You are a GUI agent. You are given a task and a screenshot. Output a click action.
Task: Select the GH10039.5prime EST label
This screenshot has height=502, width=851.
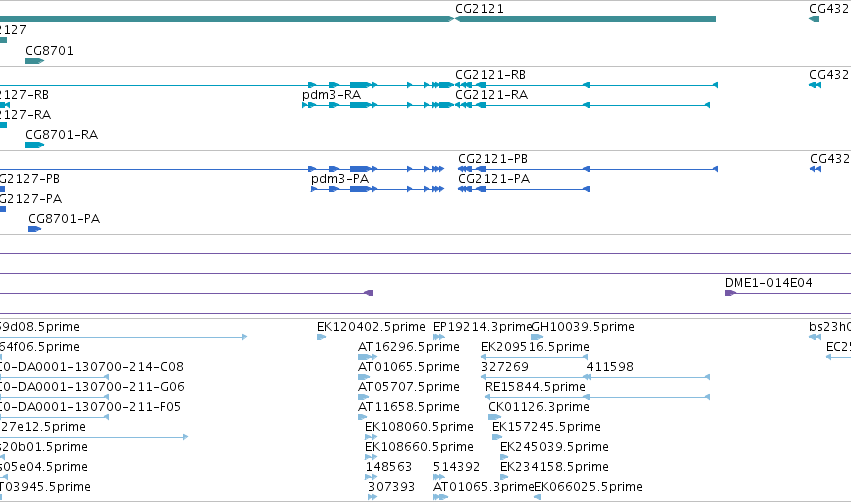(x=583, y=327)
